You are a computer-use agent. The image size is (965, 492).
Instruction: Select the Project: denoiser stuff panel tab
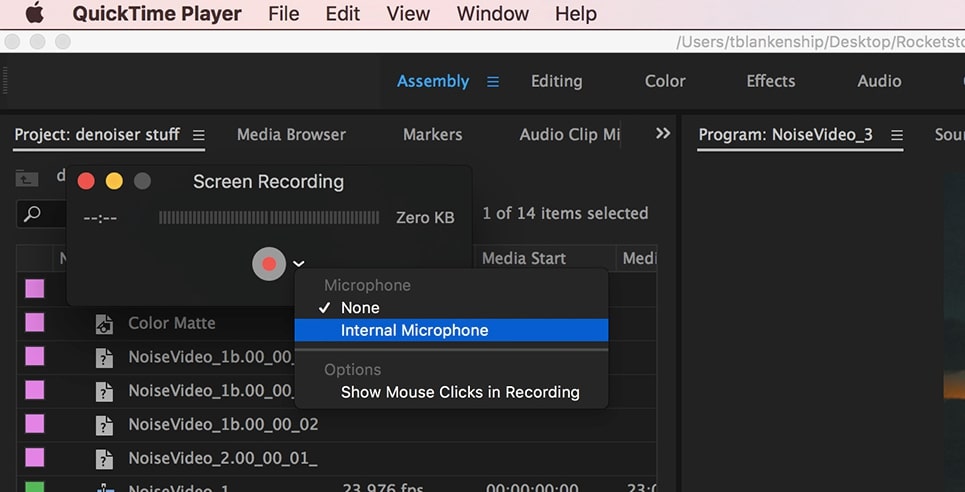(x=97, y=135)
